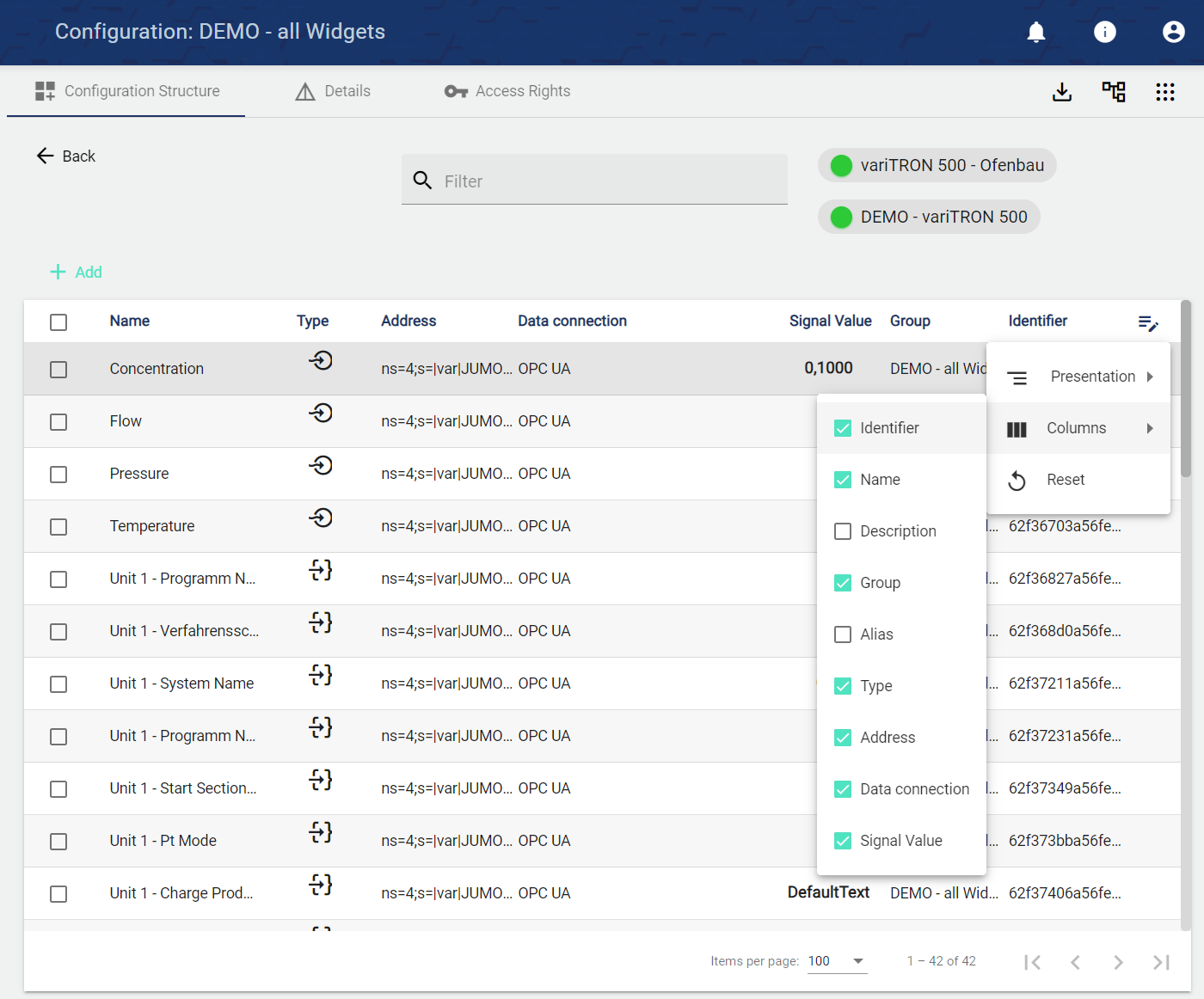Enable the Description column checkbox
Viewport: 1204px width, 999px height.
(x=843, y=531)
